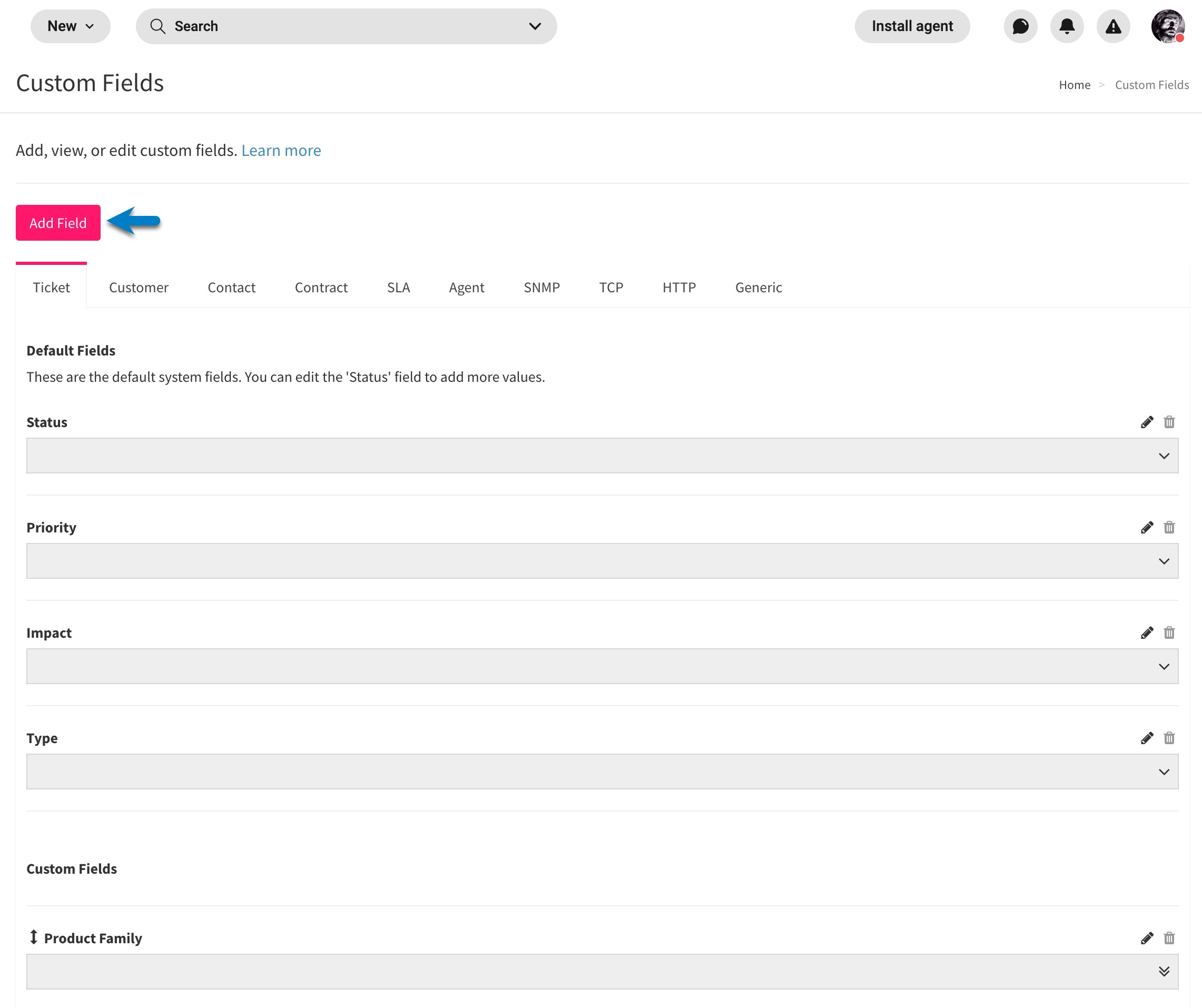Edit the Impact field with pencil icon
The width and height of the screenshot is (1202, 1008).
(1147, 633)
